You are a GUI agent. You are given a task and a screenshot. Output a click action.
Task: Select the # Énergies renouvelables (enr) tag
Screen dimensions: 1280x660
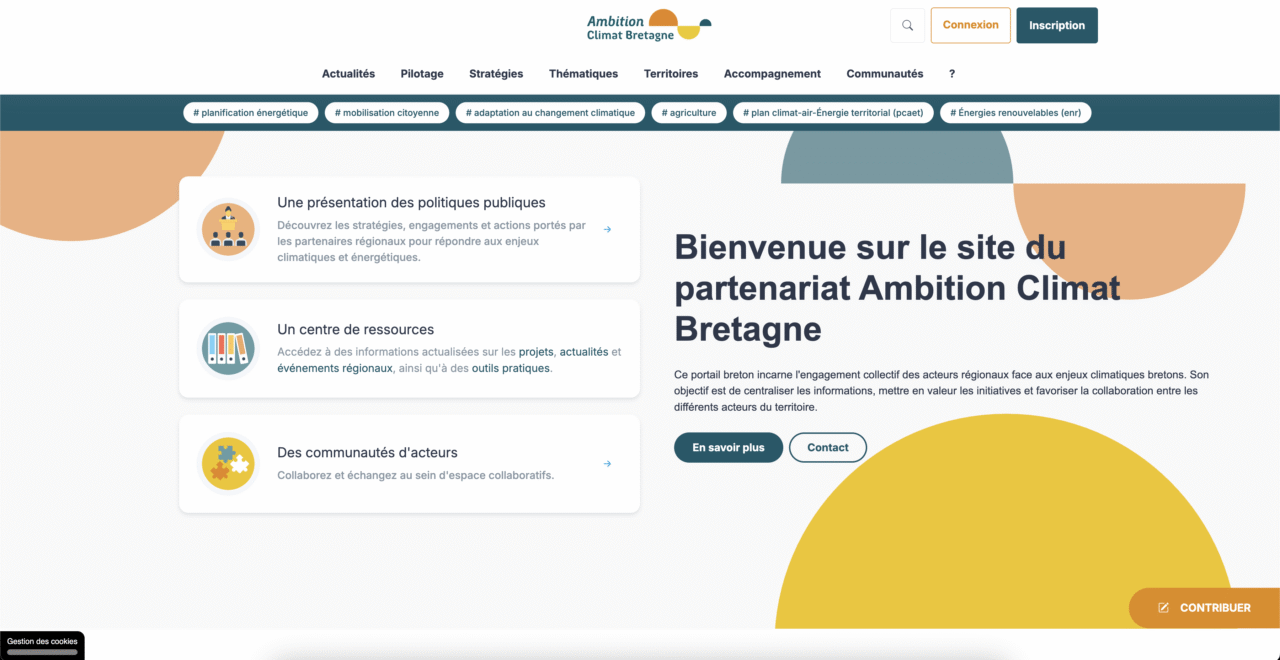pos(1016,113)
